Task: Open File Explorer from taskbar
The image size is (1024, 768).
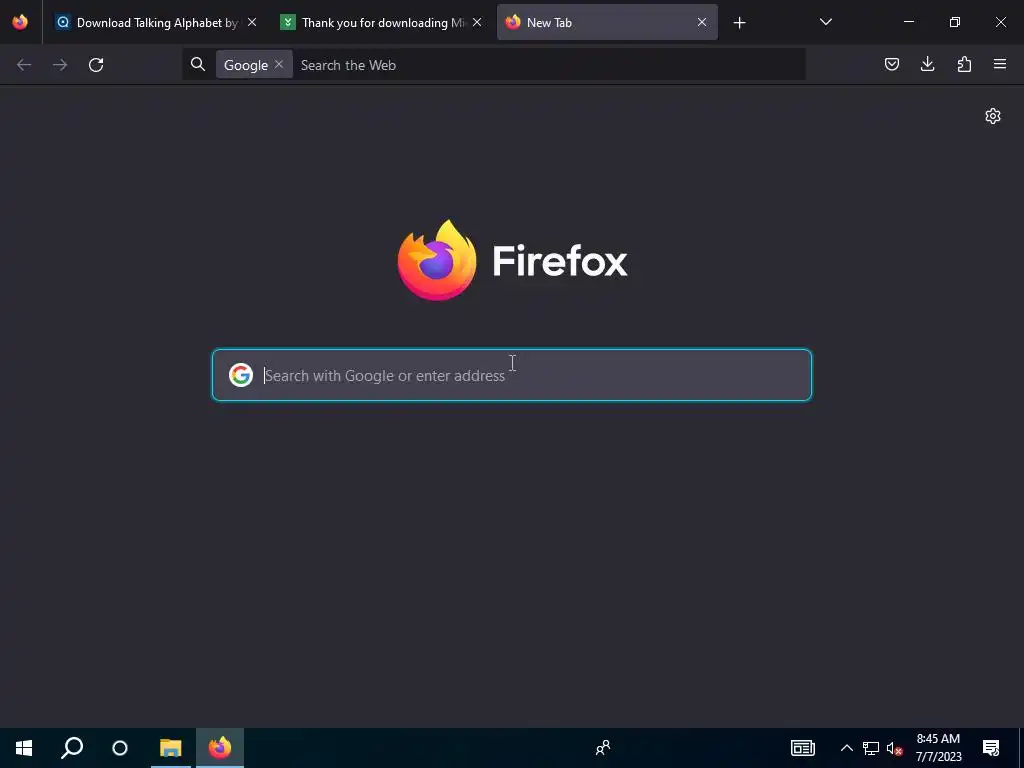Action: tap(170, 748)
